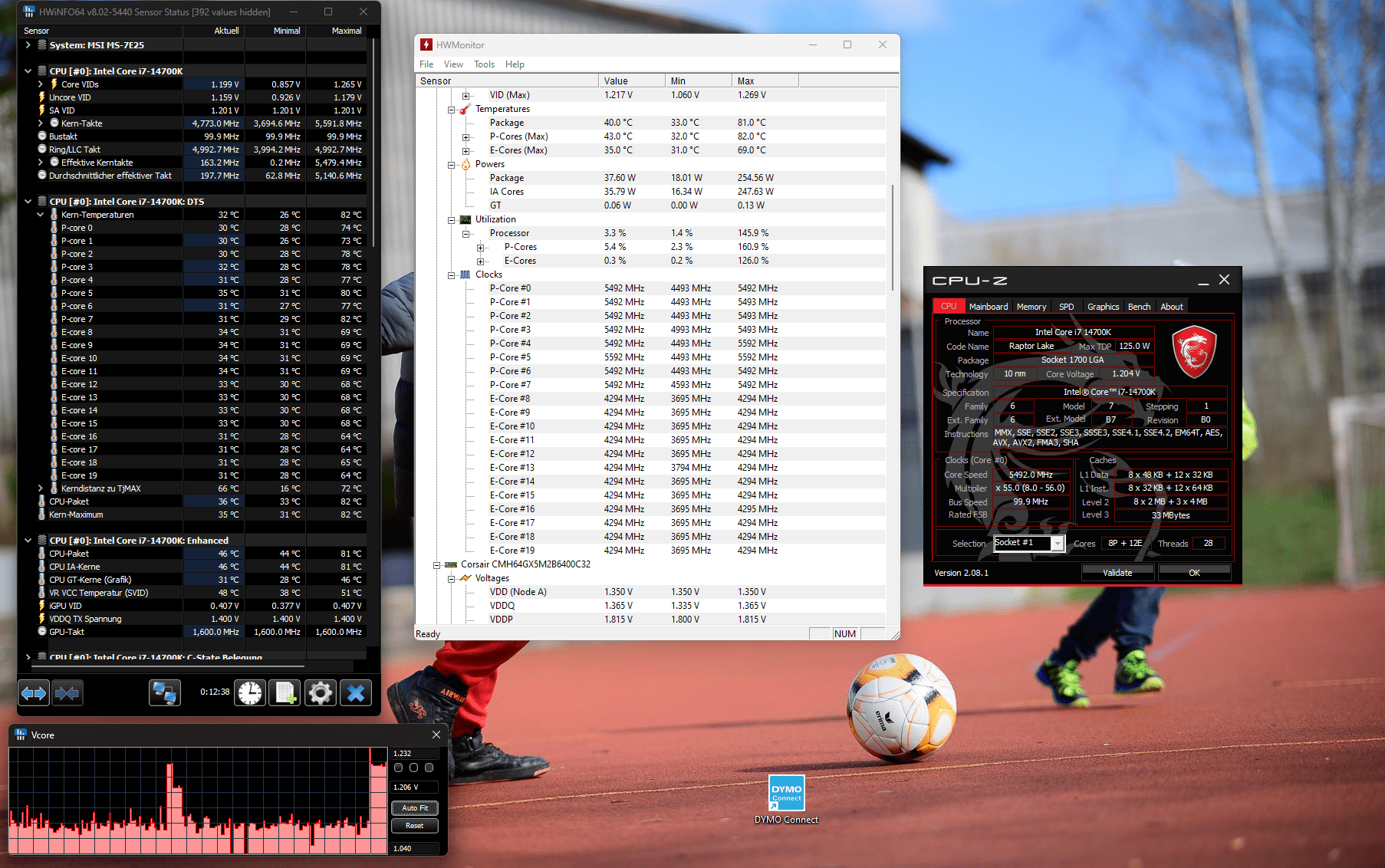This screenshot has width=1385, height=868.
Task: Click the thermometer icon of HWMonitor Temperatures
Action: pyautogui.click(x=465, y=109)
